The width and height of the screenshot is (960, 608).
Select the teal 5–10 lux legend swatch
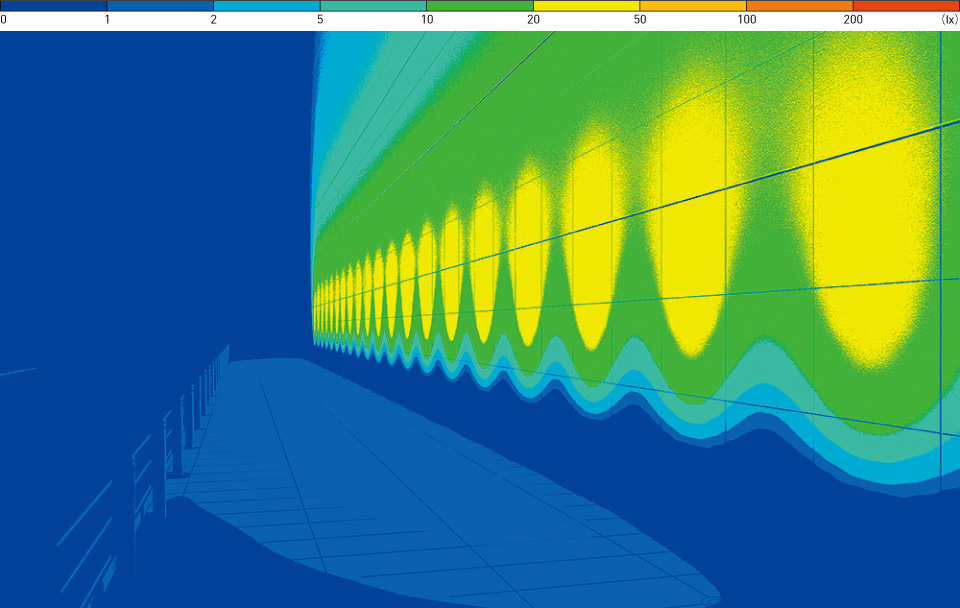(373, 6)
